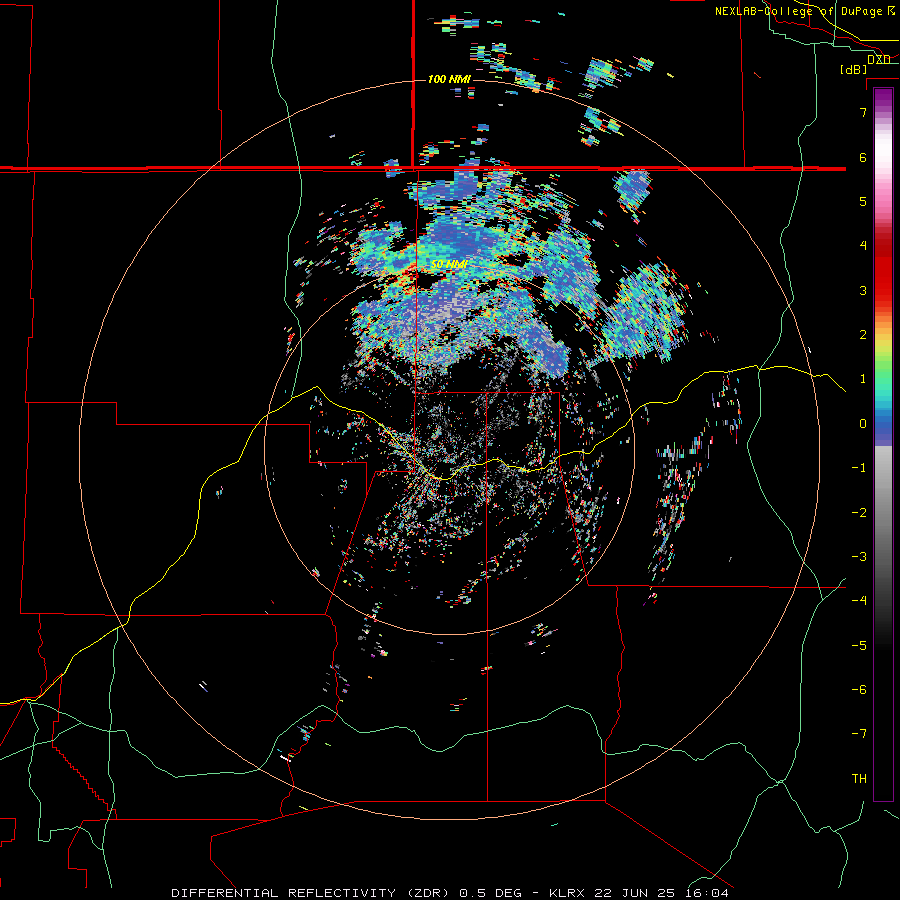
Task: Click the [dB] unit label above color scale
Action: tap(854, 70)
